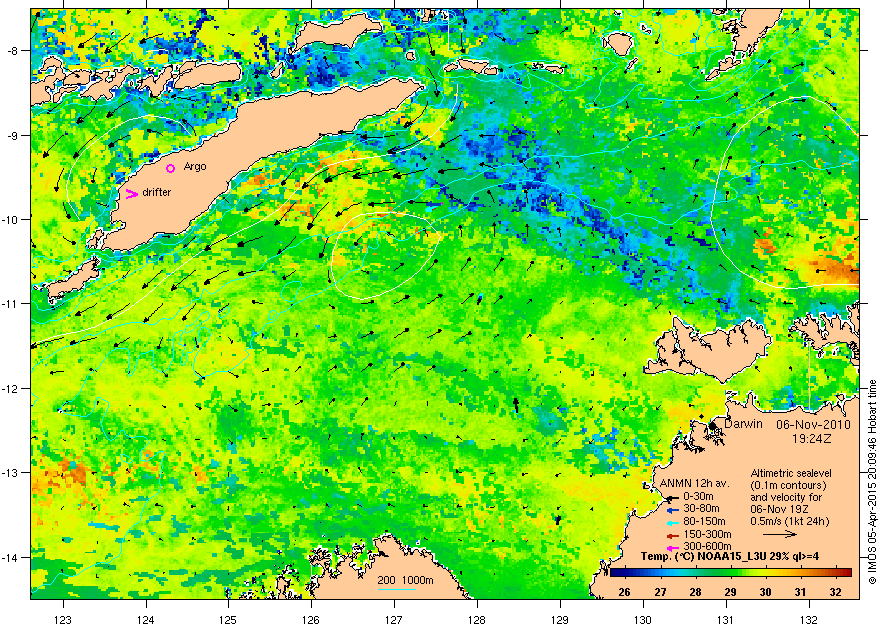Click the '30-80m' depth label
Screen dimensions: 880x630
700,509
